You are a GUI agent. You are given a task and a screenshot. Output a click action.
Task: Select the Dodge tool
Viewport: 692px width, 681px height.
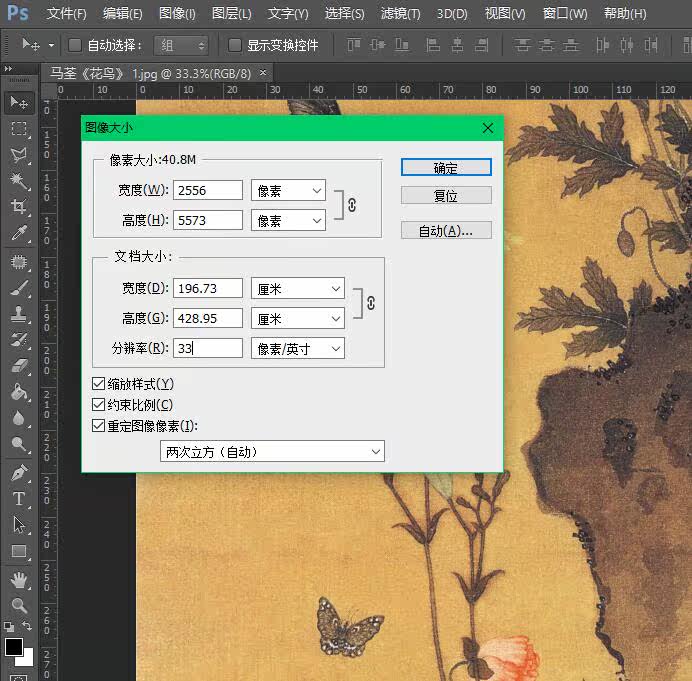(x=19, y=444)
